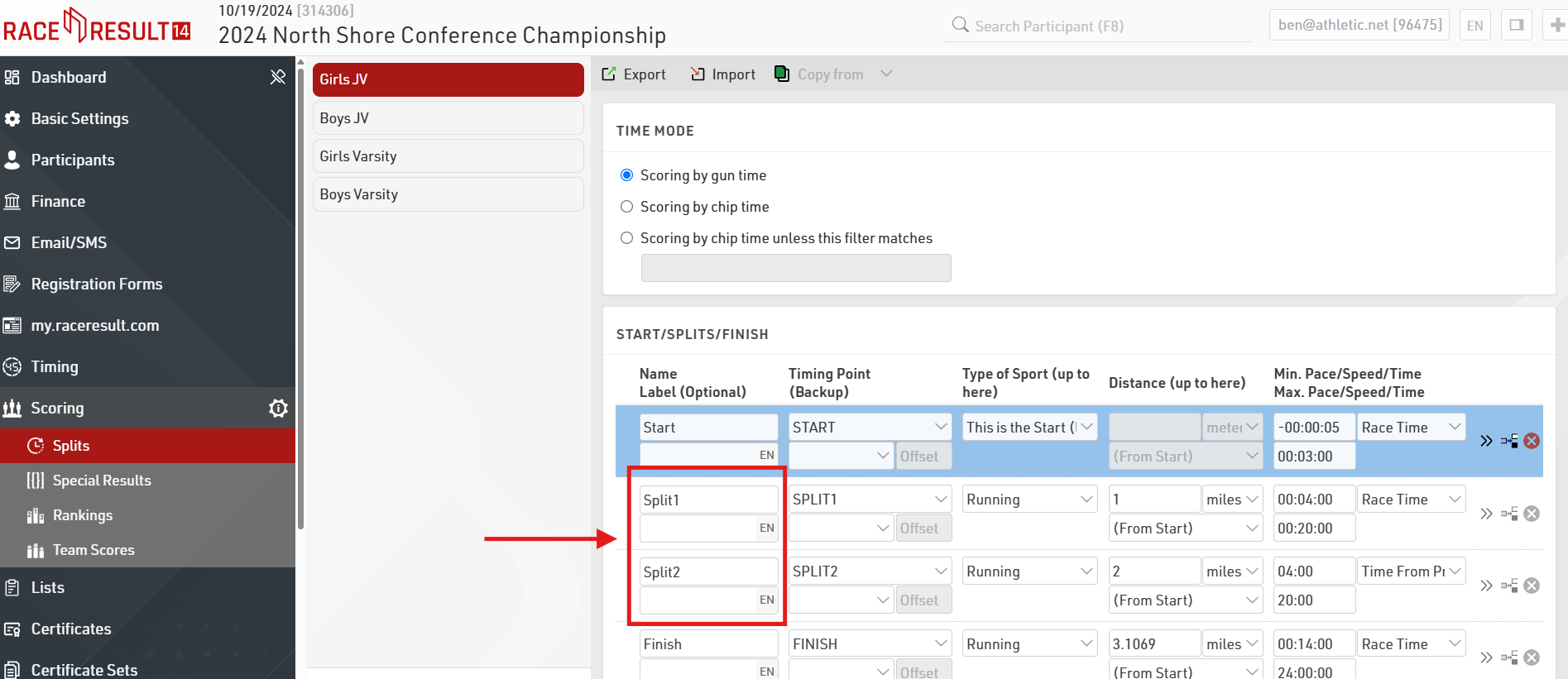1568x679 pixels.
Task: Click Split1 row insert-split tree icon
Action: click(x=1509, y=514)
